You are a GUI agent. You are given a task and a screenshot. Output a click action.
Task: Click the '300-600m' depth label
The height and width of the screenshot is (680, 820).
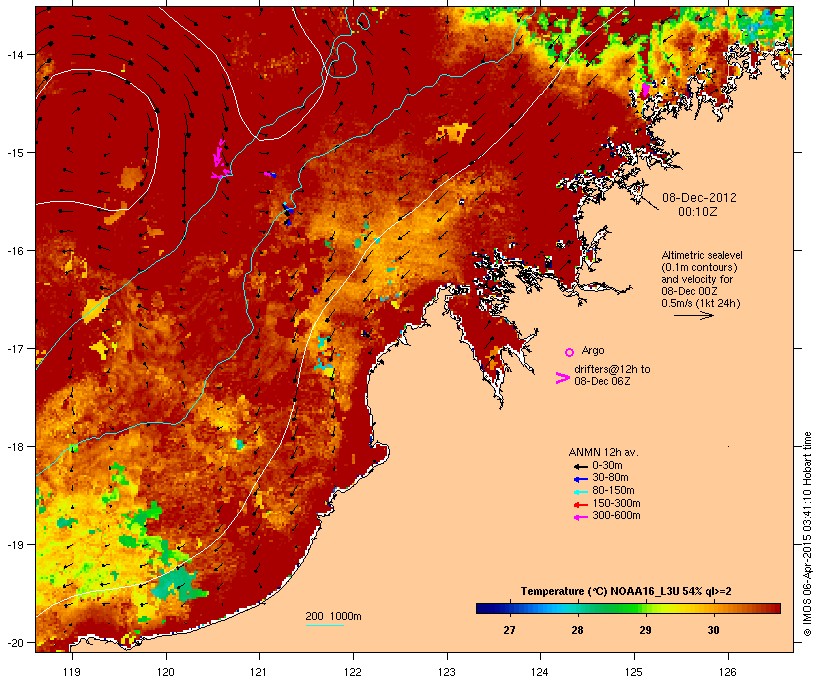616,516
